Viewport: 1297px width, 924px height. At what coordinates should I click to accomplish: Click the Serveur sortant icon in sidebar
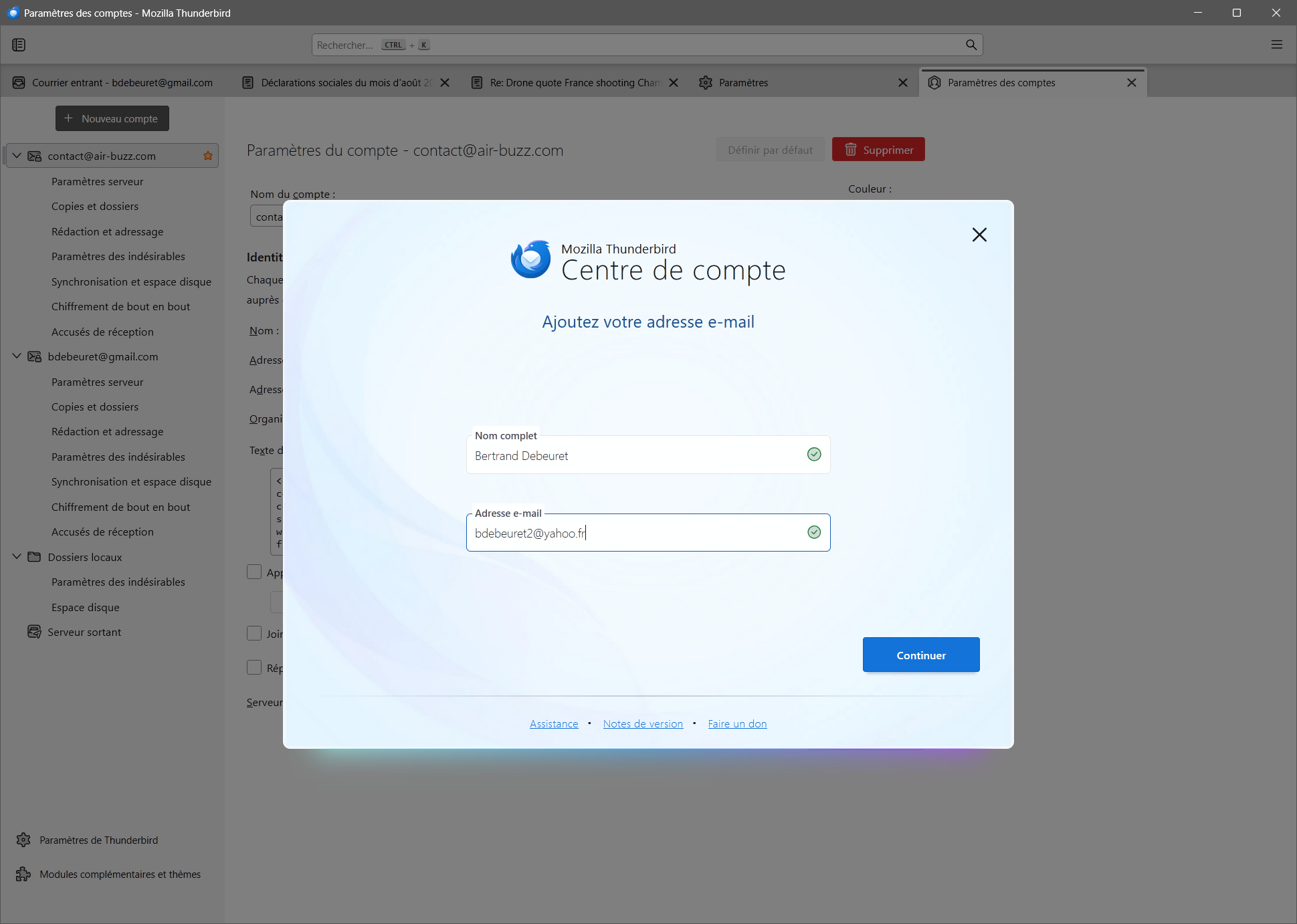pos(34,632)
